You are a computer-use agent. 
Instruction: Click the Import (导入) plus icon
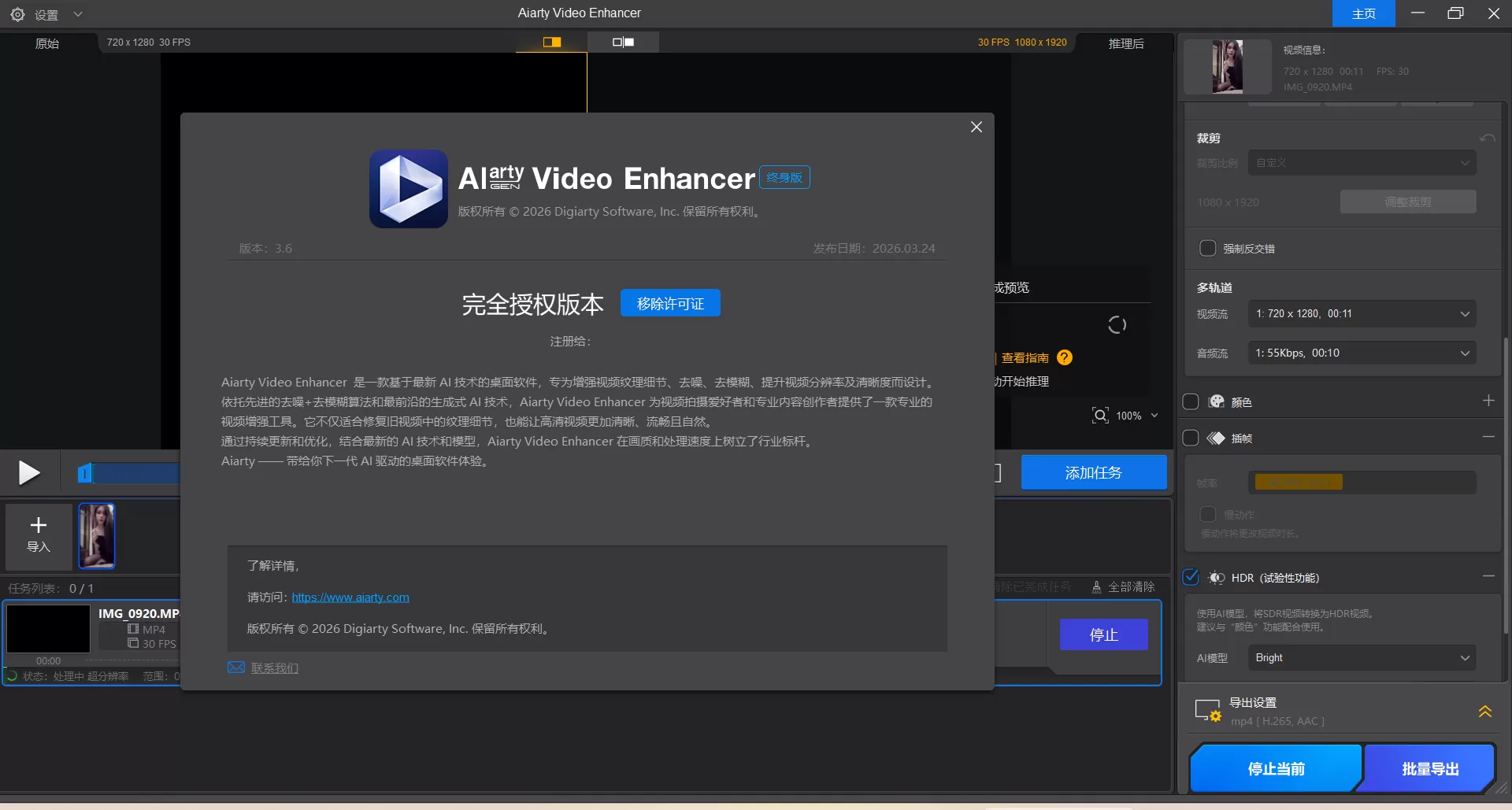pos(38,526)
